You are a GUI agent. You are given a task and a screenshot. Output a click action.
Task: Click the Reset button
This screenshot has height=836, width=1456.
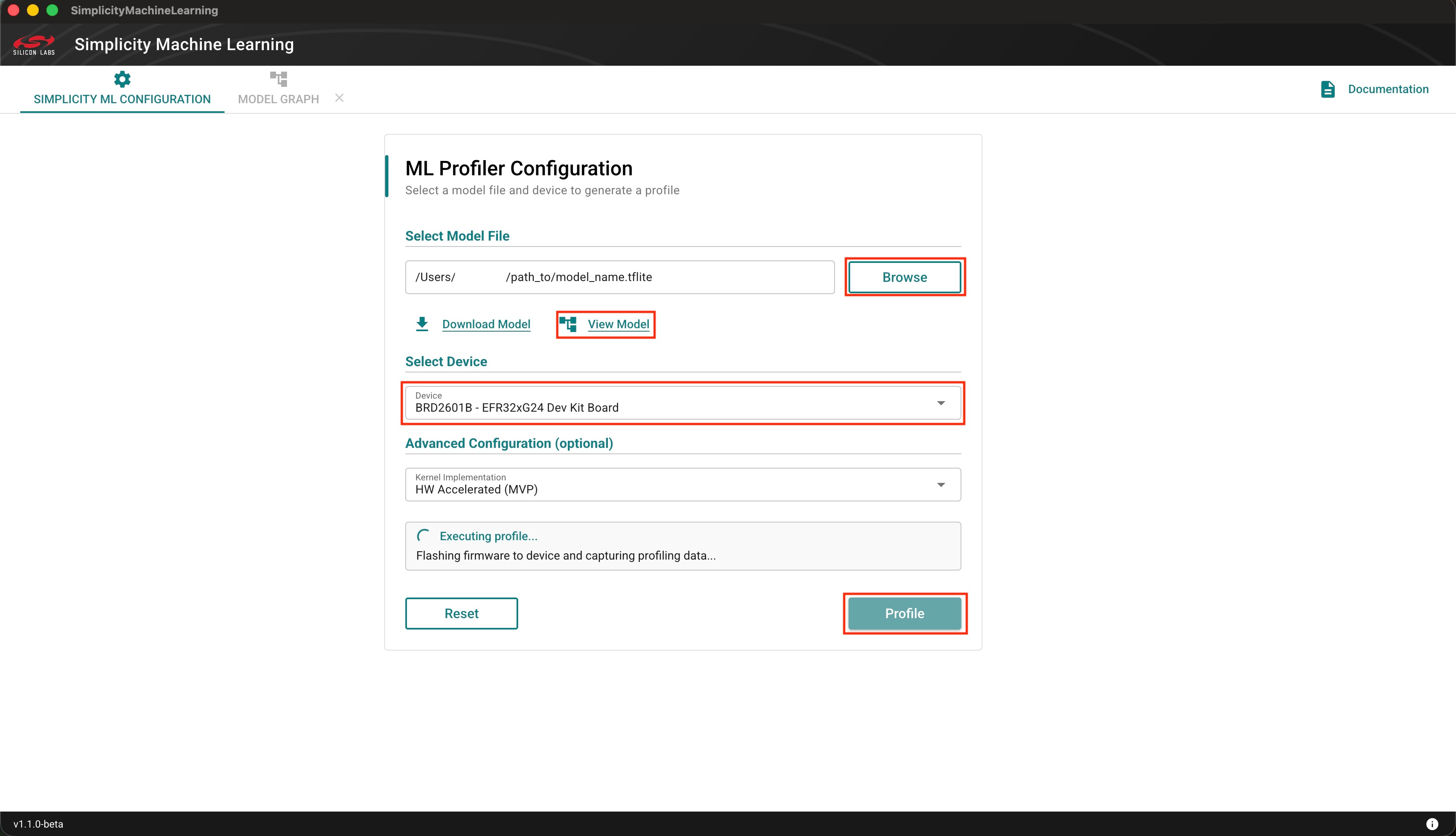[461, 613]
